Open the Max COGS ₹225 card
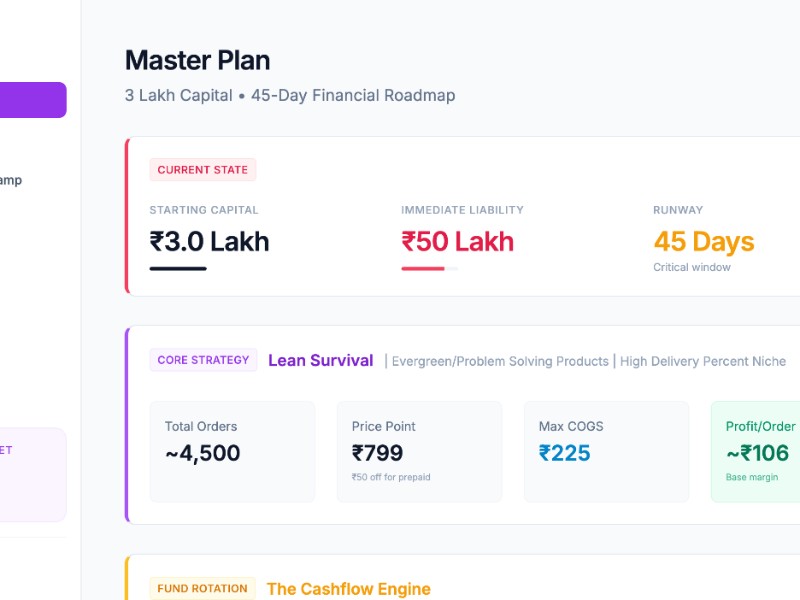Image resolution: width=800 pixels, height=600 pixels. pyautogui.click(x=606, y=452)
